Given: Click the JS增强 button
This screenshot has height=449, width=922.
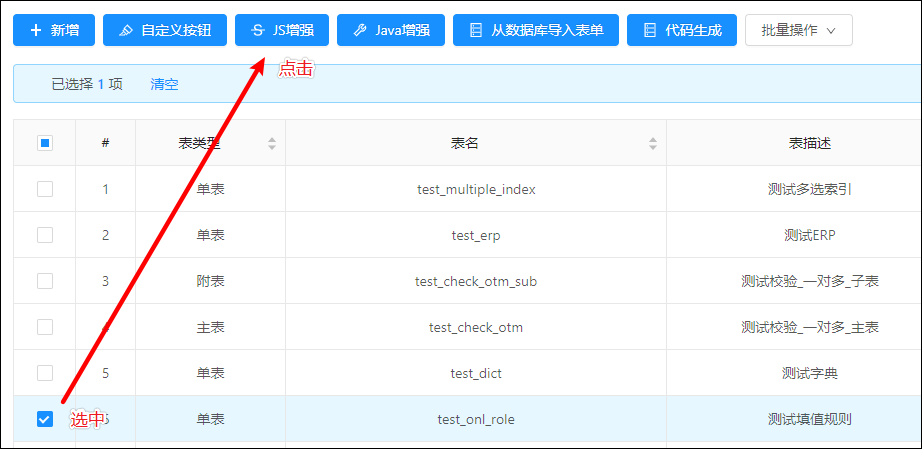Looking at the screenshot, I should (282, 30).
